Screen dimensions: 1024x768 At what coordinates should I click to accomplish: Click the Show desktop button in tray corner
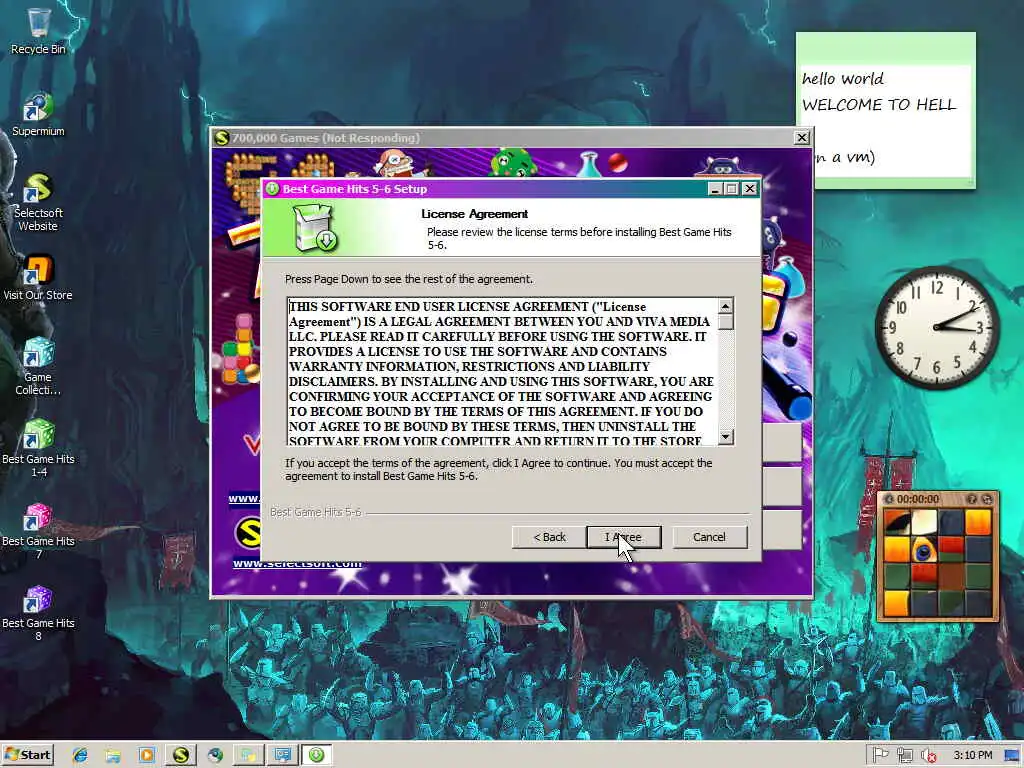point(1013,756)
